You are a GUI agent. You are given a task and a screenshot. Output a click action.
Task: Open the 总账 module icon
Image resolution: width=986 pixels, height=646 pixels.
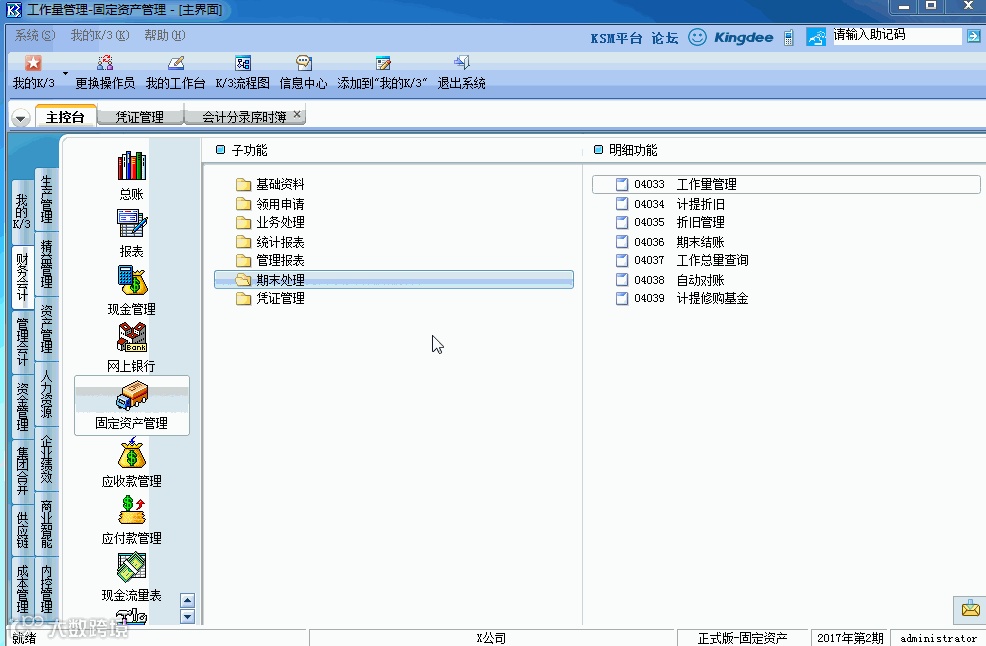131,167
